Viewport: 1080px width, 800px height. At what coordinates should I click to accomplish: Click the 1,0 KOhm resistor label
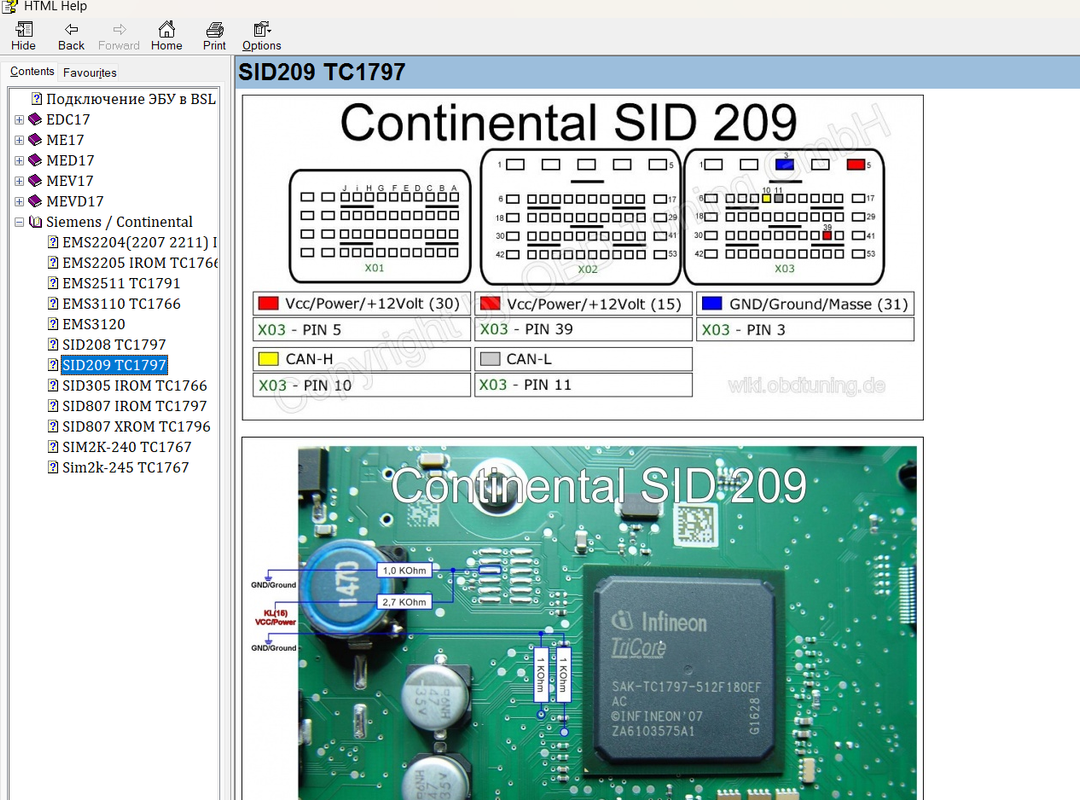point(404,571)
